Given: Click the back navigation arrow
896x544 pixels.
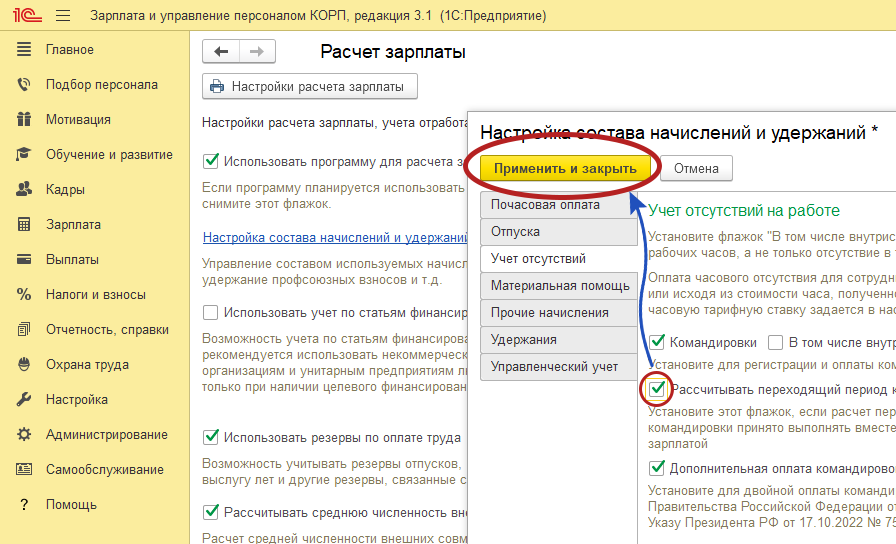Looking at the screenshot, I should [x=222, y=52].
